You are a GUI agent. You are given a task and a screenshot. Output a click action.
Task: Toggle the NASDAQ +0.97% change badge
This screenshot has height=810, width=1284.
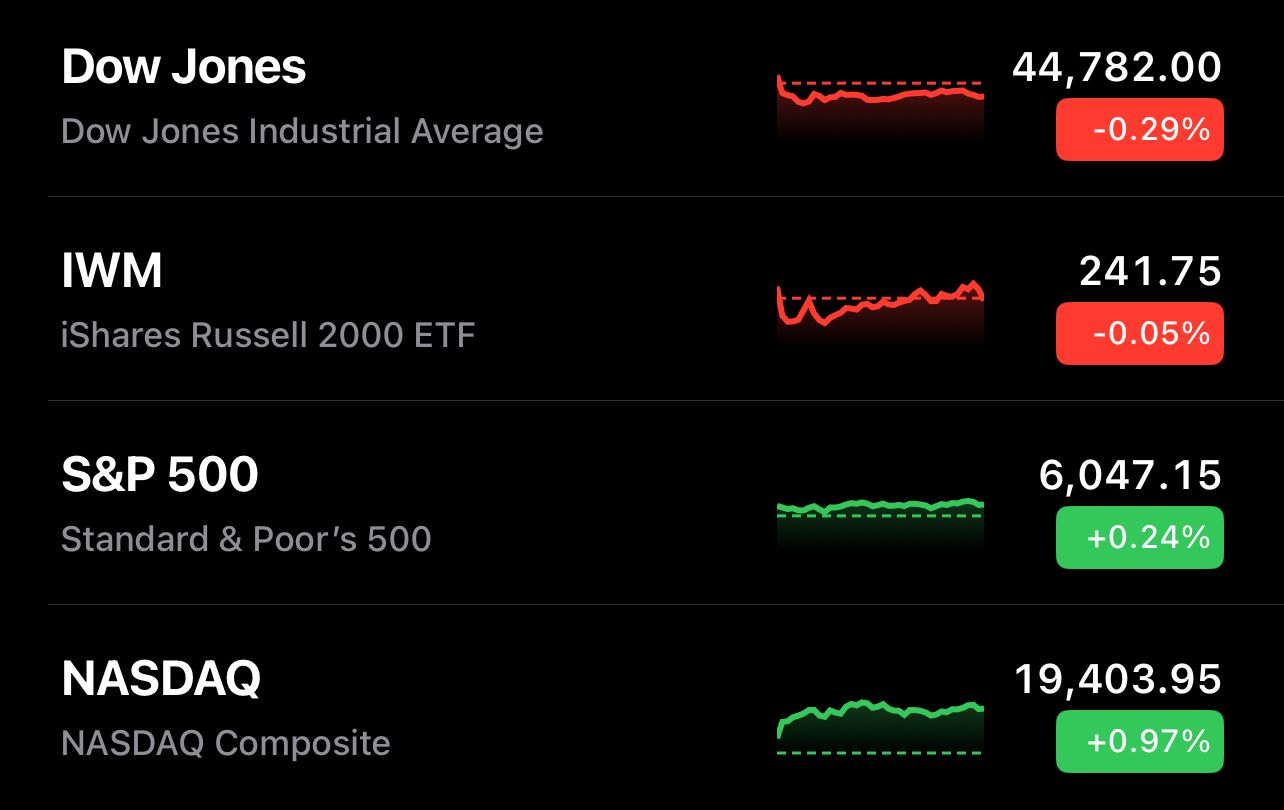point(1140,741)
